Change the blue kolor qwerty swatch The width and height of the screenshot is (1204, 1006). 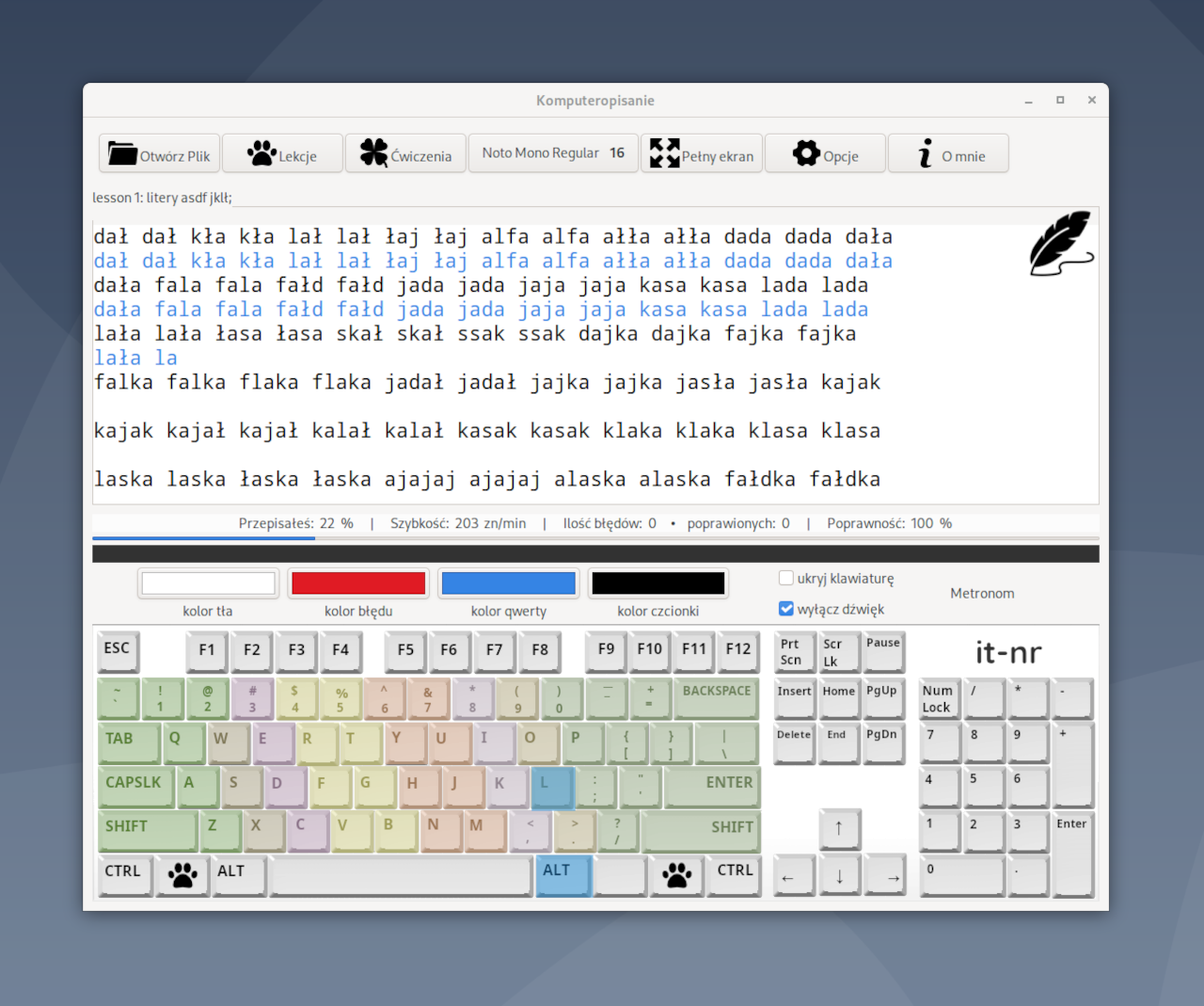pyautogui.click(x=509, y=583)
